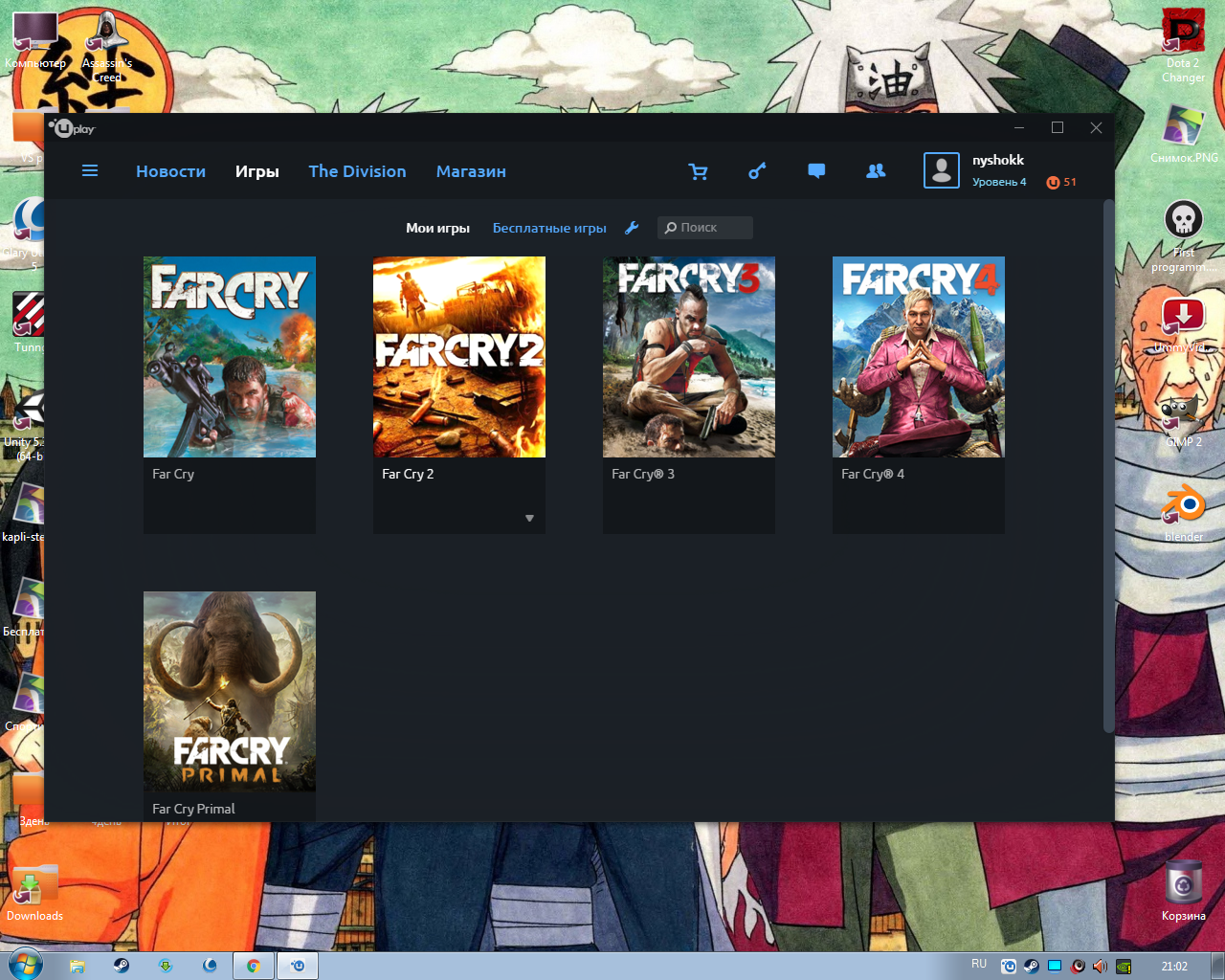Choose the Far Cry 4 cover art
This screenshot has height=980, width=1225.
coord(919,357)
